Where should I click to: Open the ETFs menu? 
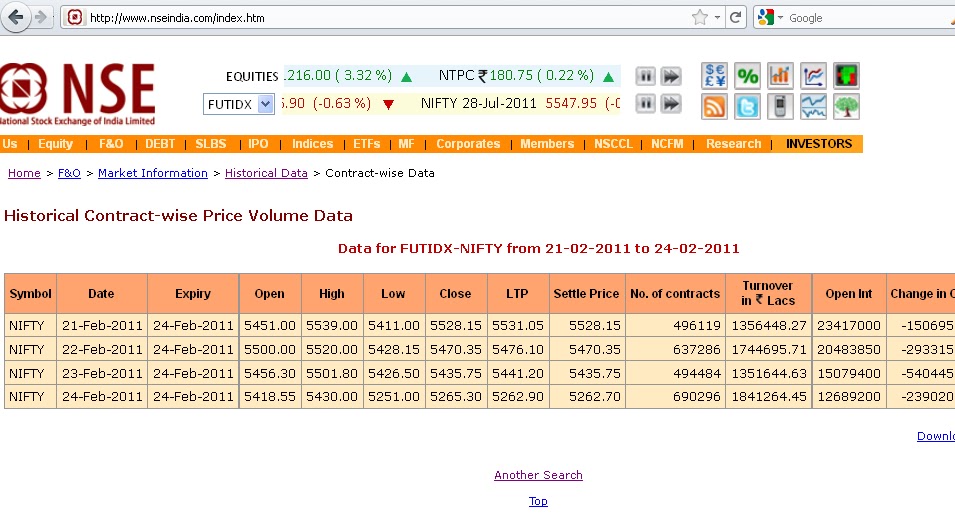(367, 144)
